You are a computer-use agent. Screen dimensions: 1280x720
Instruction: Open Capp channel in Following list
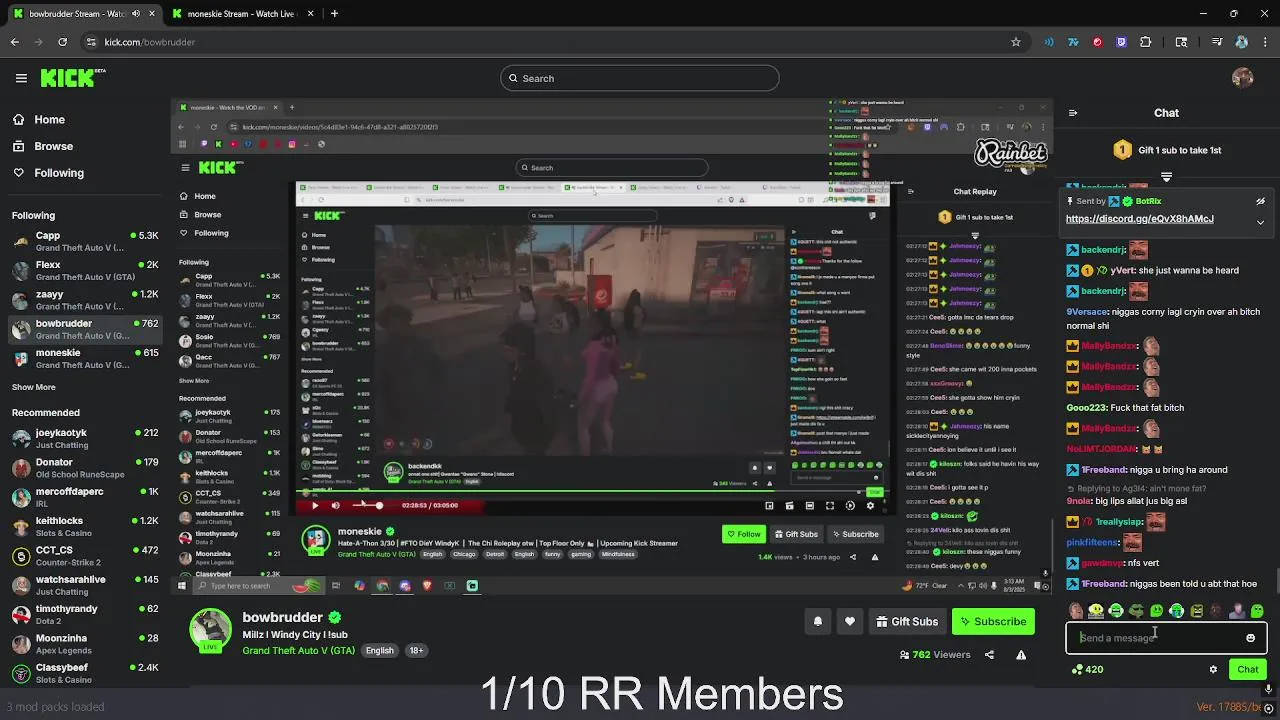[x=85, y=241]
